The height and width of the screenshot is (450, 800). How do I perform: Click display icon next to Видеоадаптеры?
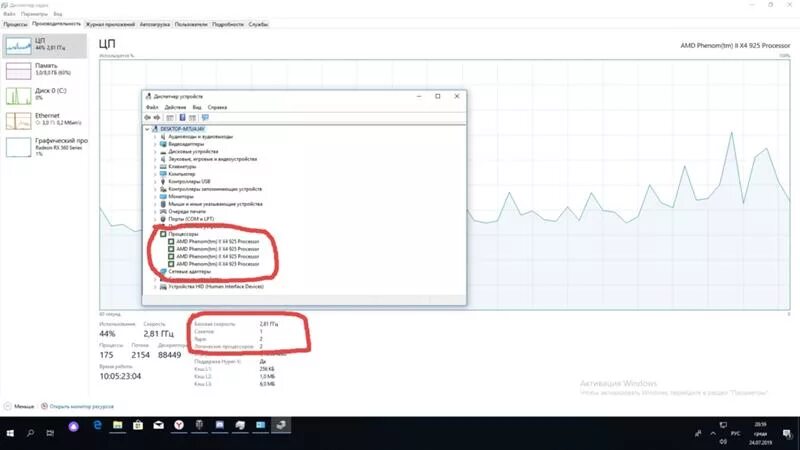click(x=163, y=144)
